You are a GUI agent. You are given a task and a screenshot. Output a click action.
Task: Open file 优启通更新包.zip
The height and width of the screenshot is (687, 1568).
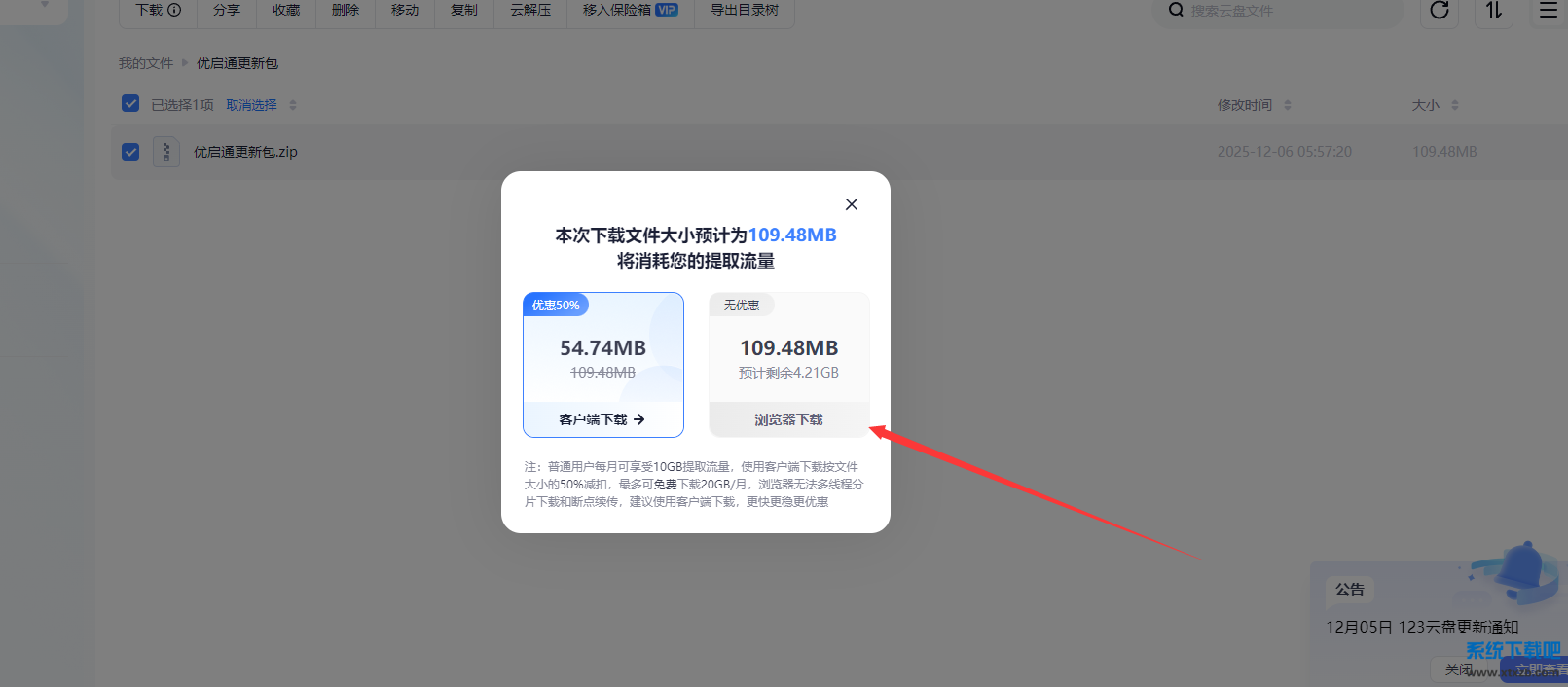click(x=245, y=152)
